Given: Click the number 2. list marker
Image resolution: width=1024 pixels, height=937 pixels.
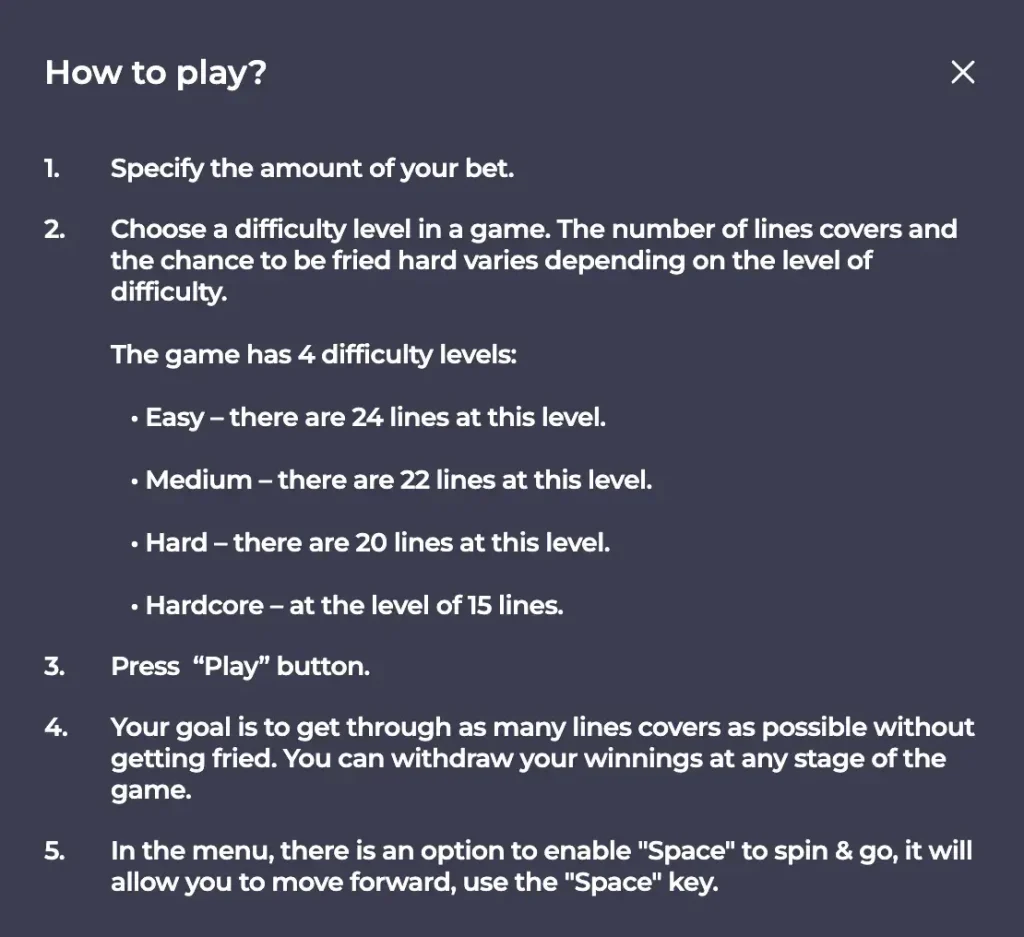Looking at the screenshot, I should 55,229.
